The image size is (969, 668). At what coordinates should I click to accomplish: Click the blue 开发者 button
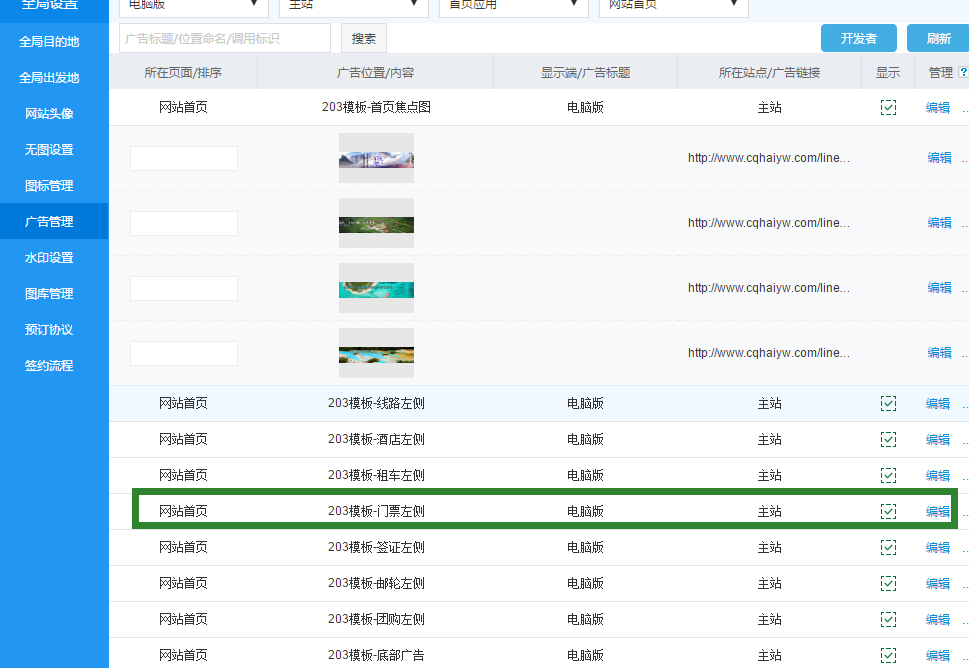(x=858, y=38)
